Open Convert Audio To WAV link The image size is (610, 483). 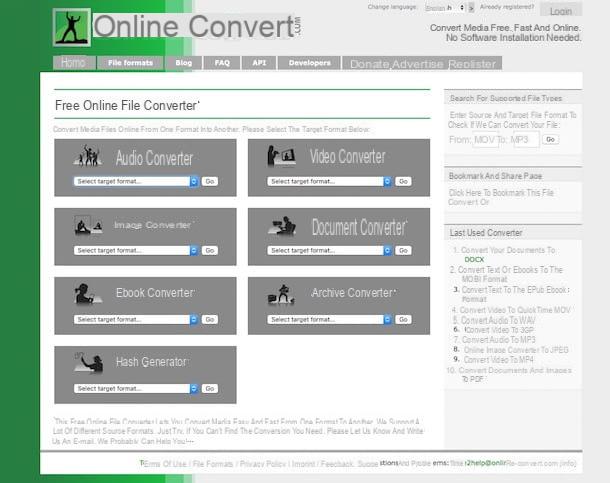(498, 320)
